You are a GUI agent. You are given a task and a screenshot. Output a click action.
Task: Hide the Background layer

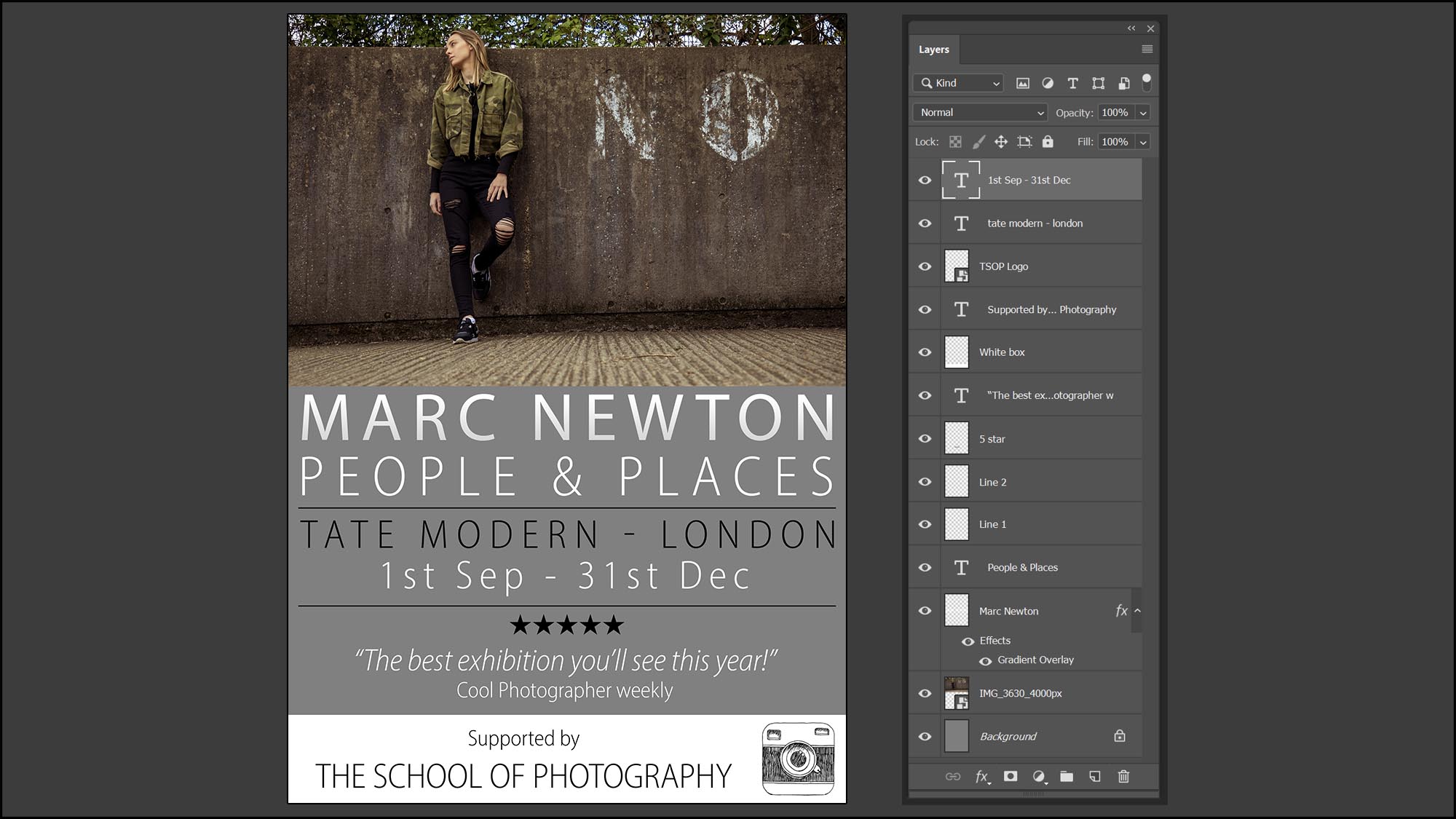click(x=924, y=736)
